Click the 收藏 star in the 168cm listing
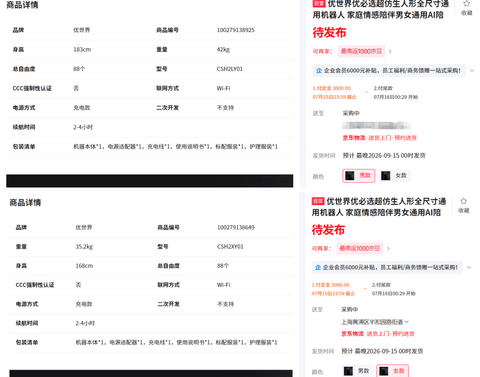480x377 pixels. tap(463, 201)
